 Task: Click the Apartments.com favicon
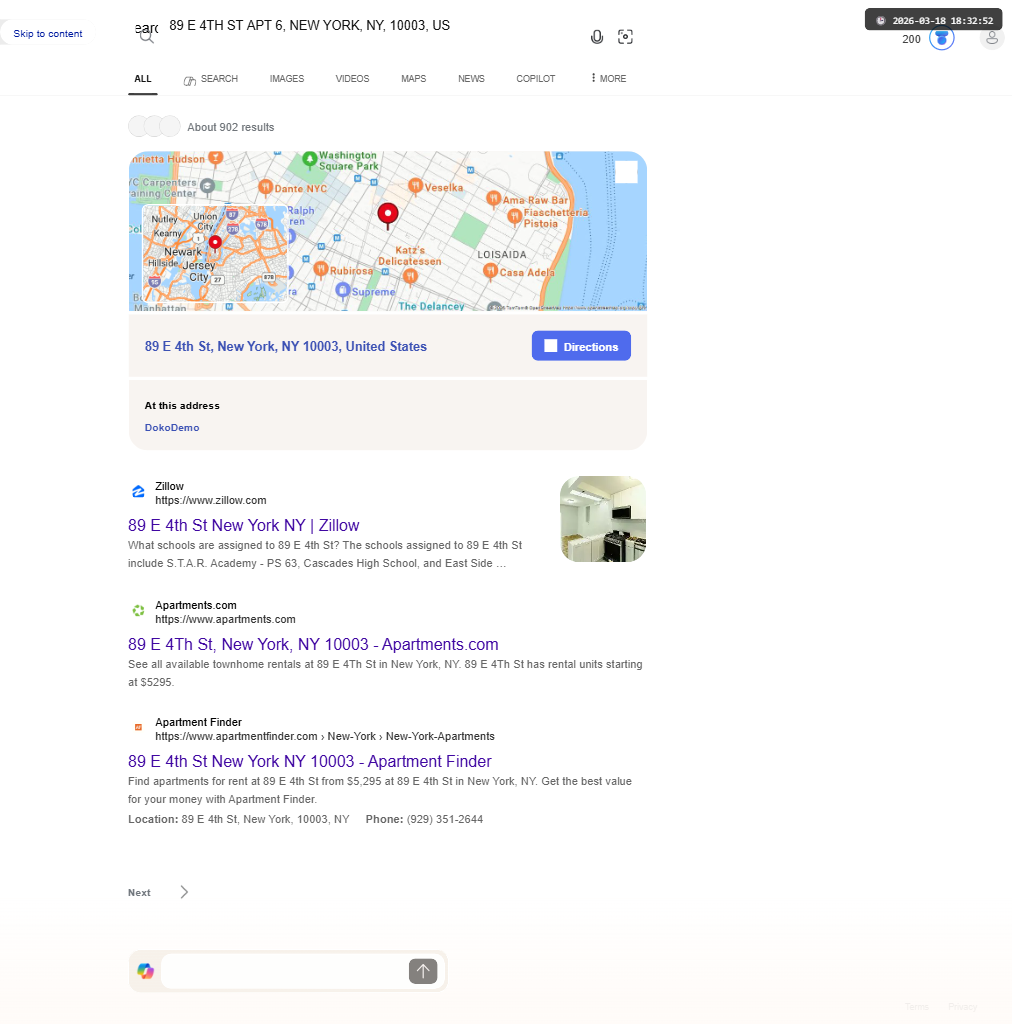(x=138, y=611)
